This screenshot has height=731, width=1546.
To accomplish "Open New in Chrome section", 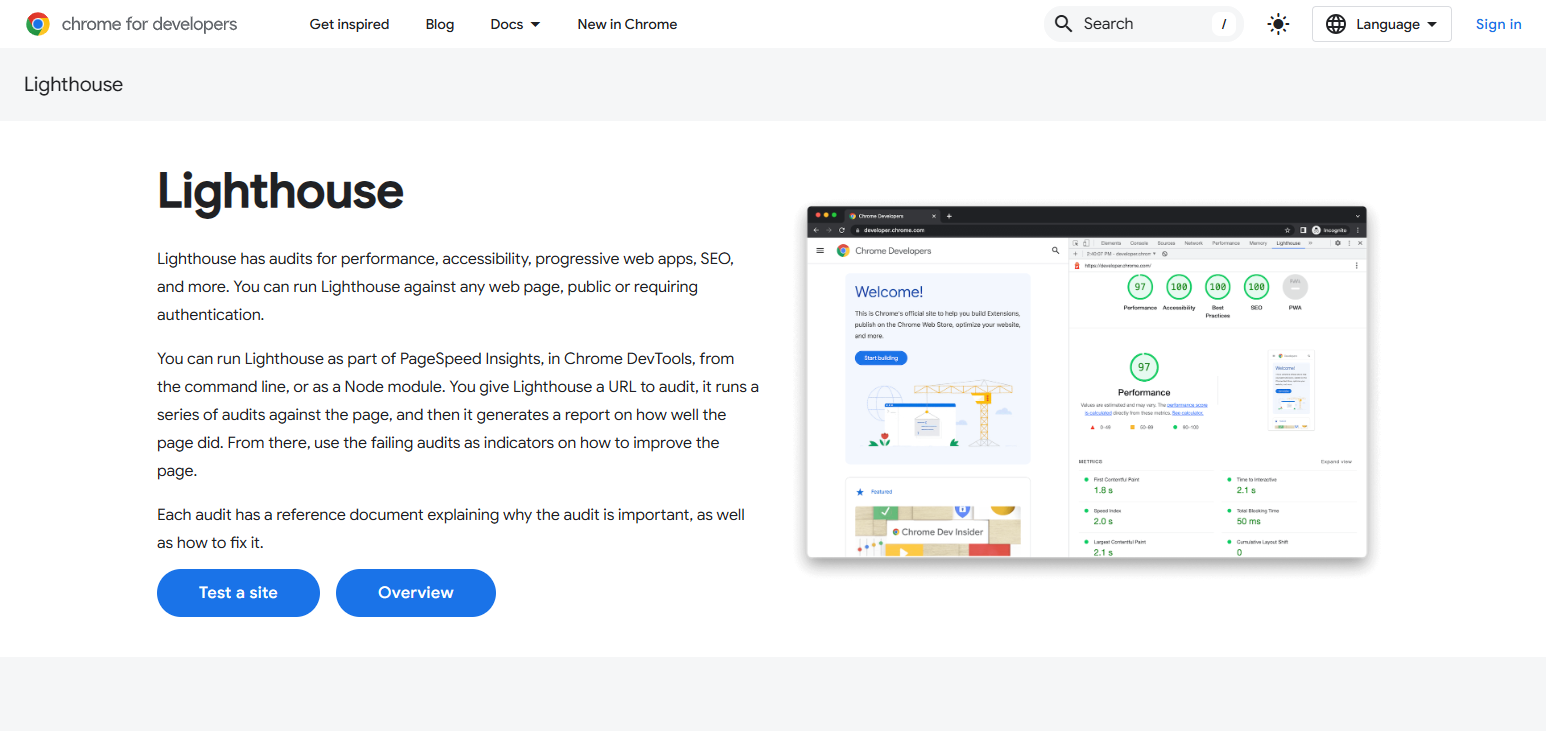I will (x=627, y=24).
